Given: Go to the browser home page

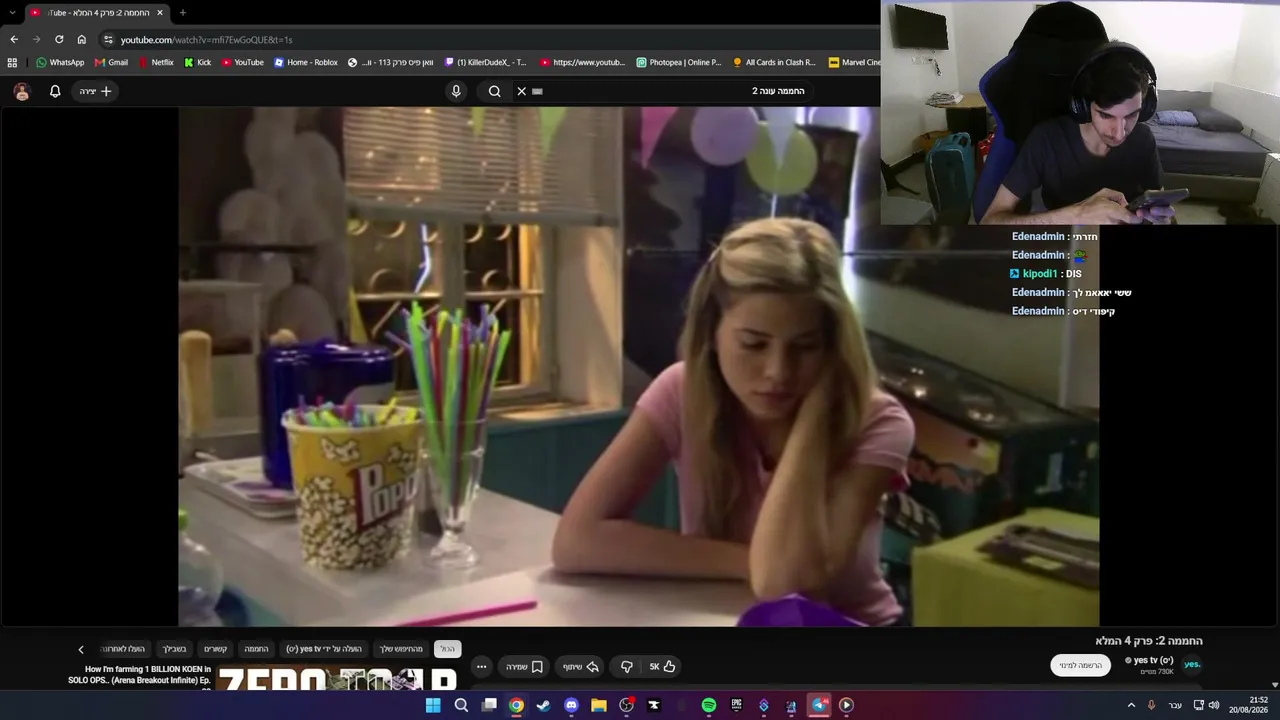Looking at the screenshot, I should coord(82,39).
